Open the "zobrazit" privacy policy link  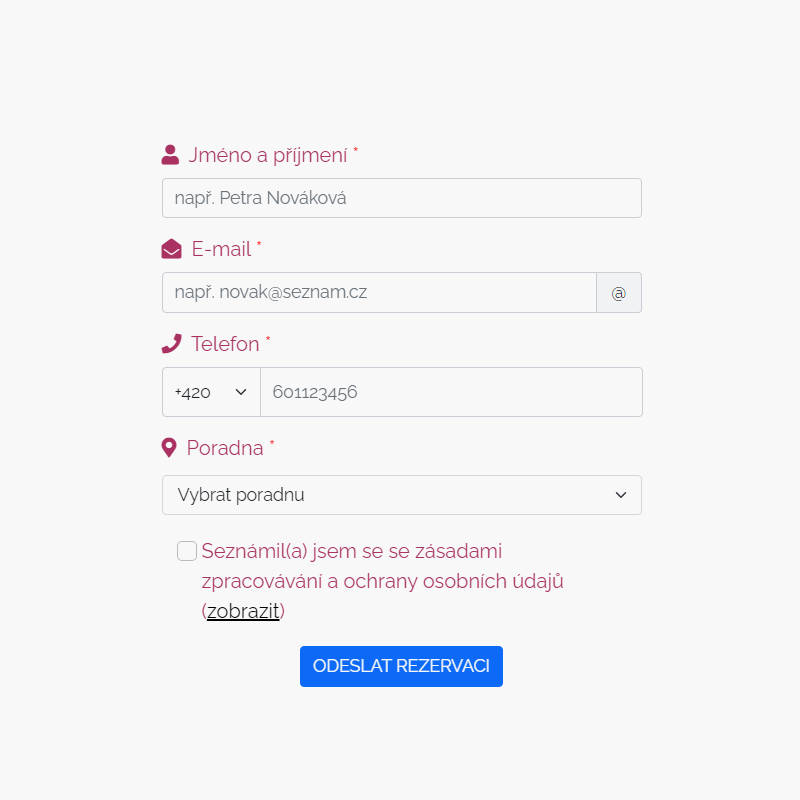coord(243,610)
